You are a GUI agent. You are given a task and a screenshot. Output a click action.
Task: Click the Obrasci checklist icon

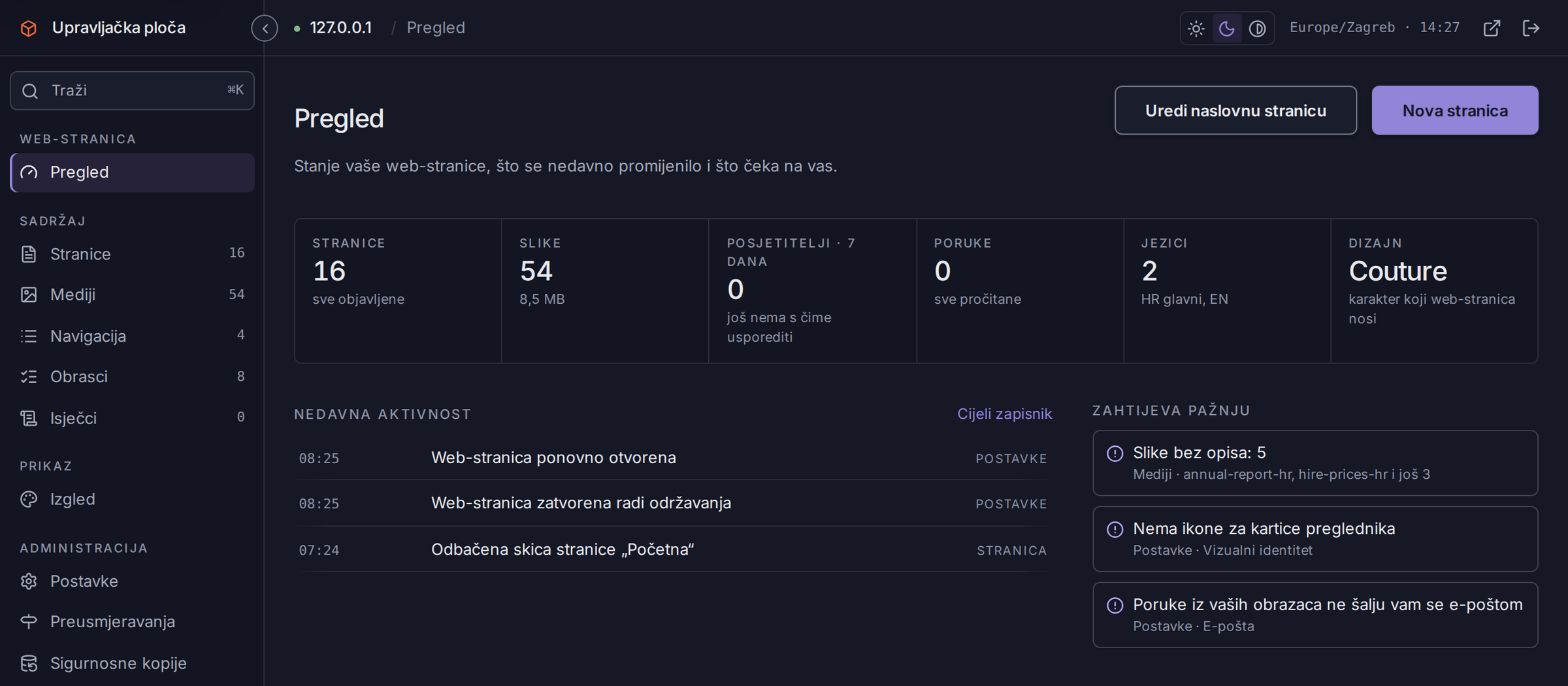[29, 377]
